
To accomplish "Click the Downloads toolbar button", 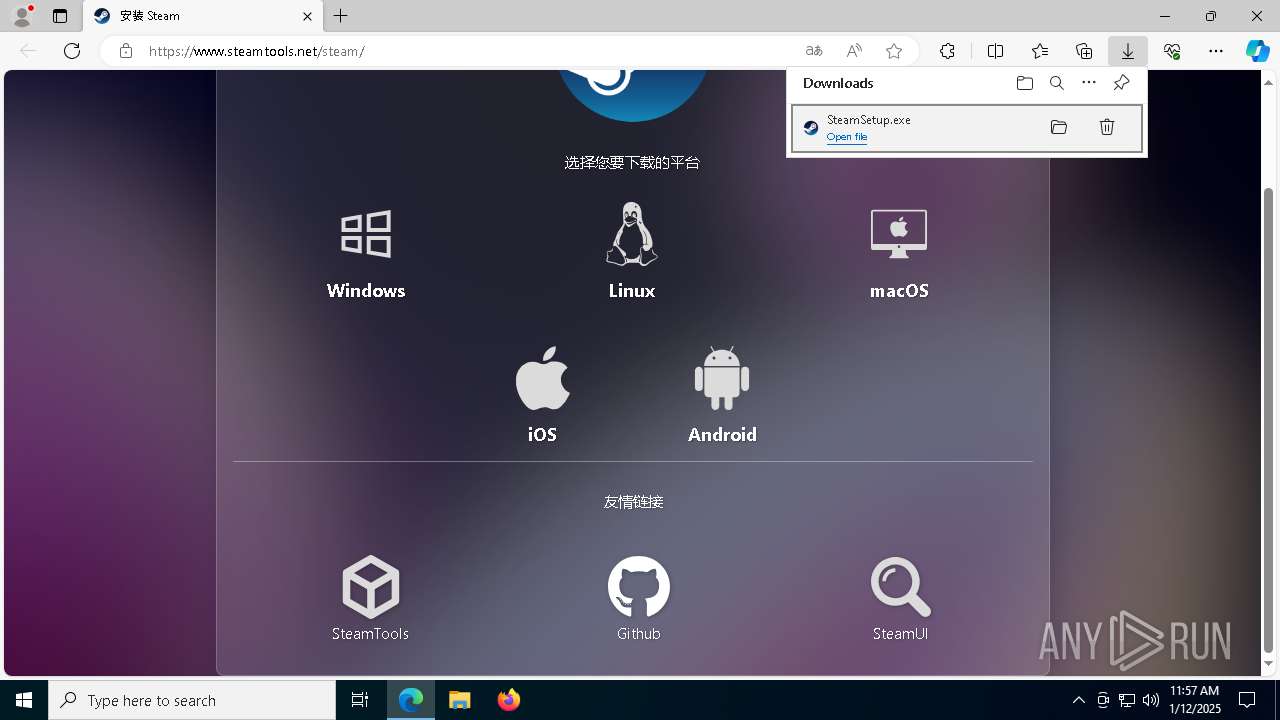I will (1127, 51).
